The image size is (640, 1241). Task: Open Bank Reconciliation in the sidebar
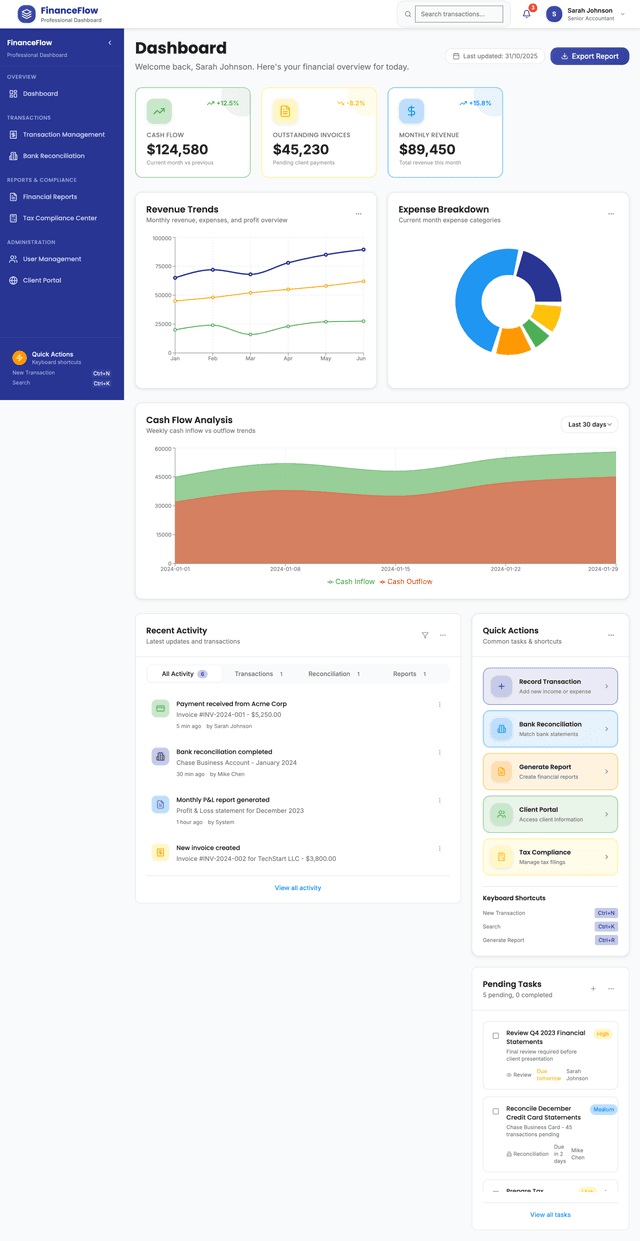coord(54,156)
